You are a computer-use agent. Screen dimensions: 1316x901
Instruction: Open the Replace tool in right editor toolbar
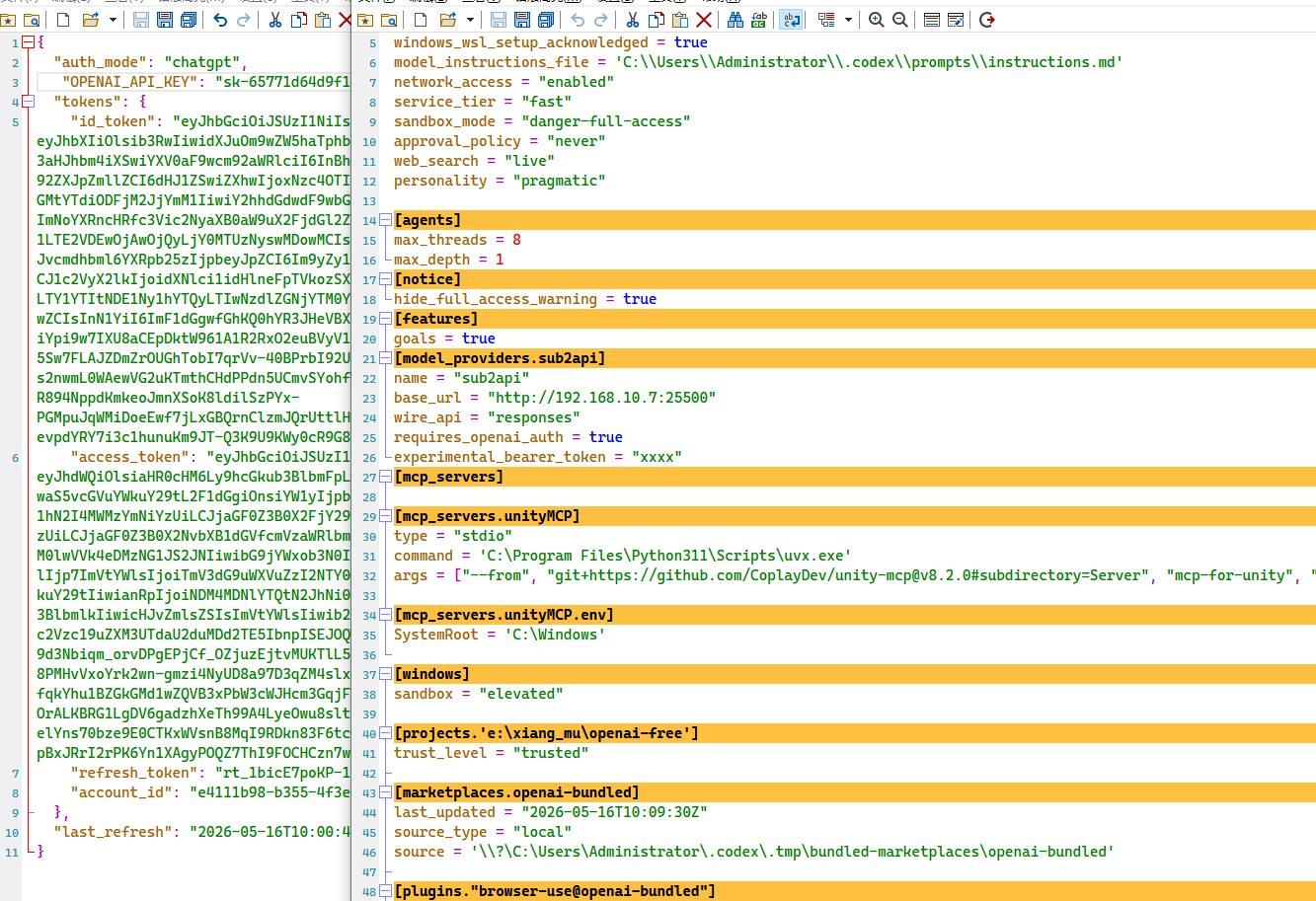click(x=759, y=20)
